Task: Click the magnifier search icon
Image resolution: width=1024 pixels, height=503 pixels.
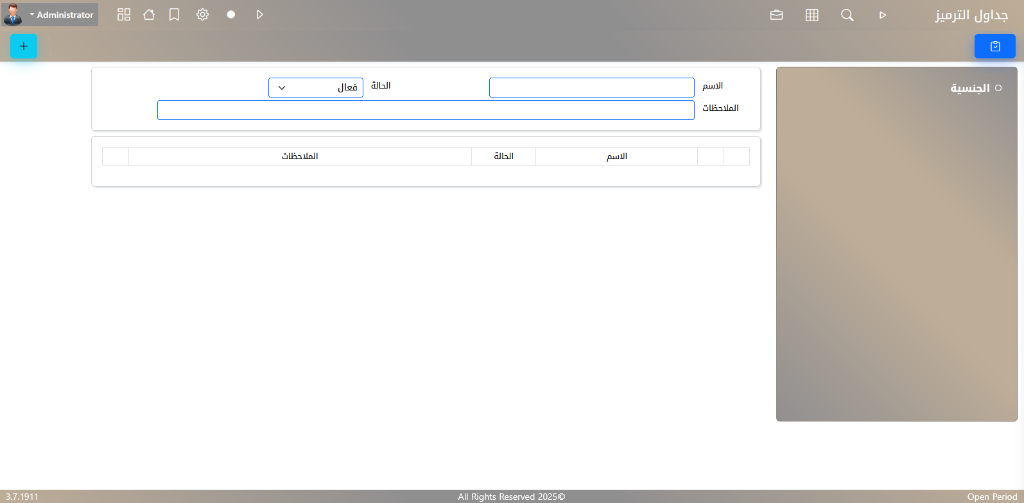Action: coord(847,15)
